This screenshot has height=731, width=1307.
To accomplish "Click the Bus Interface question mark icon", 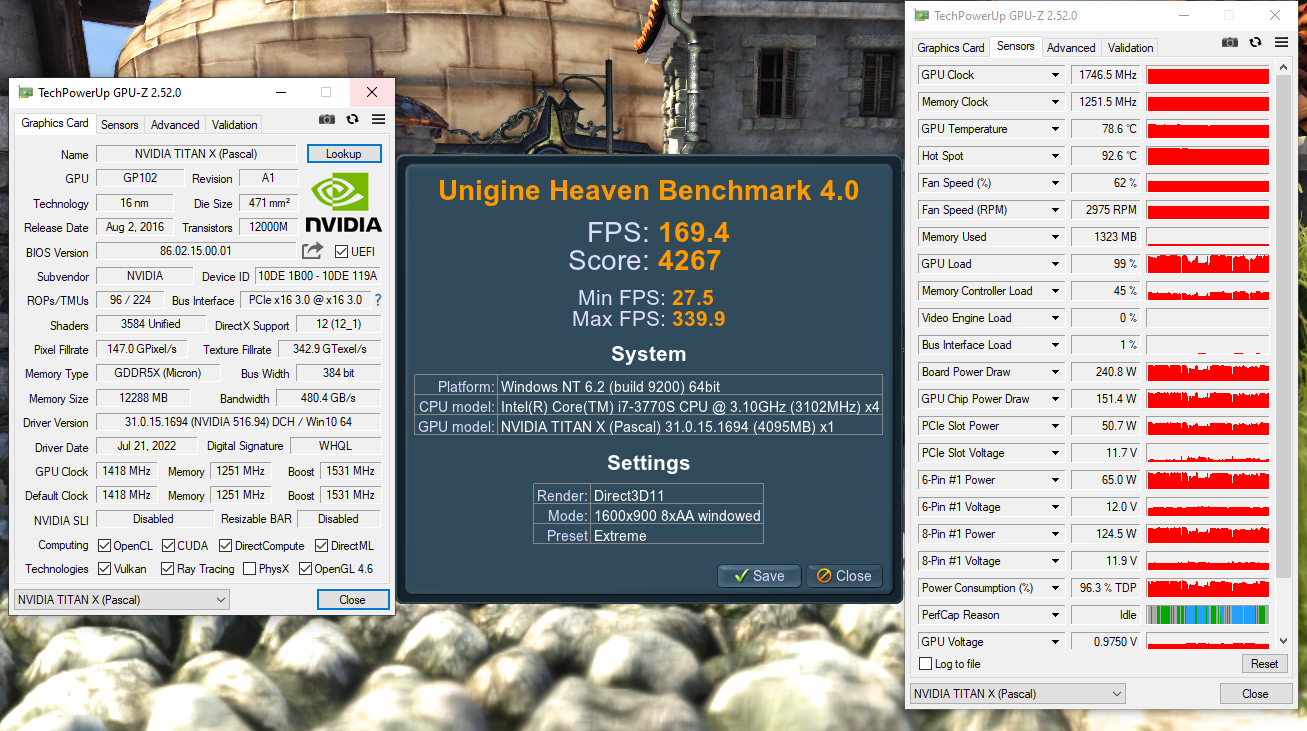I will tap(378, 300).
